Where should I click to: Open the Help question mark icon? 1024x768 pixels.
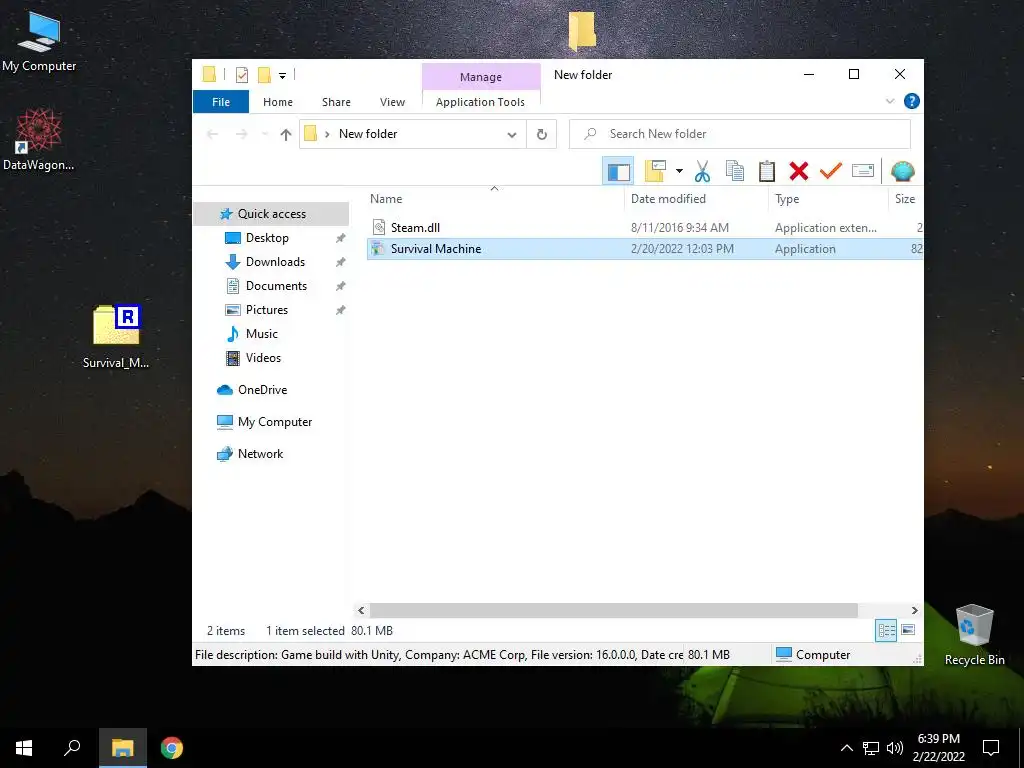912,101
